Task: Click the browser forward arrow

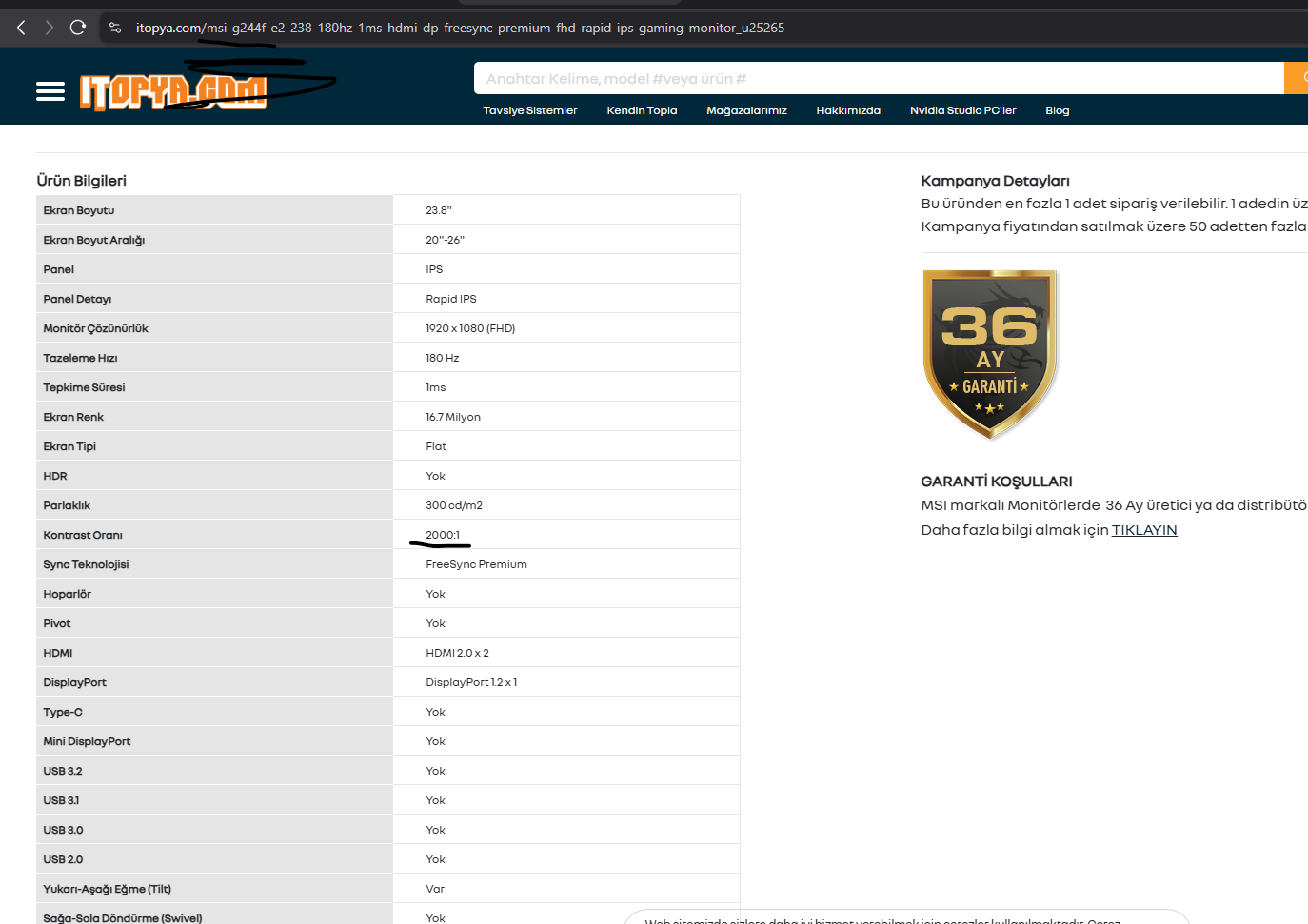Action: click(x=50, y=28)
